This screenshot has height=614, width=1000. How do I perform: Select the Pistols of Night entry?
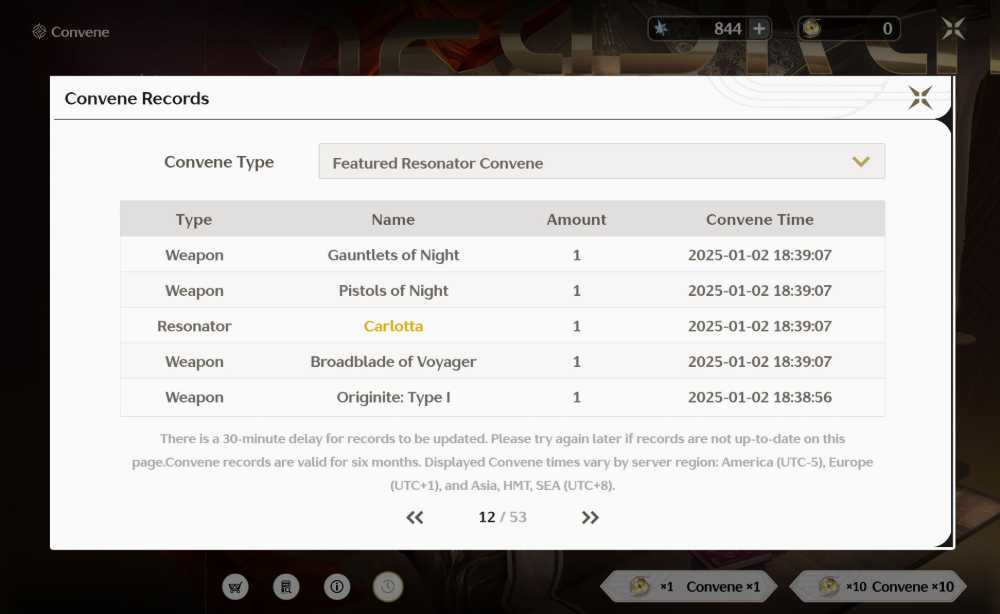[393, 291]
